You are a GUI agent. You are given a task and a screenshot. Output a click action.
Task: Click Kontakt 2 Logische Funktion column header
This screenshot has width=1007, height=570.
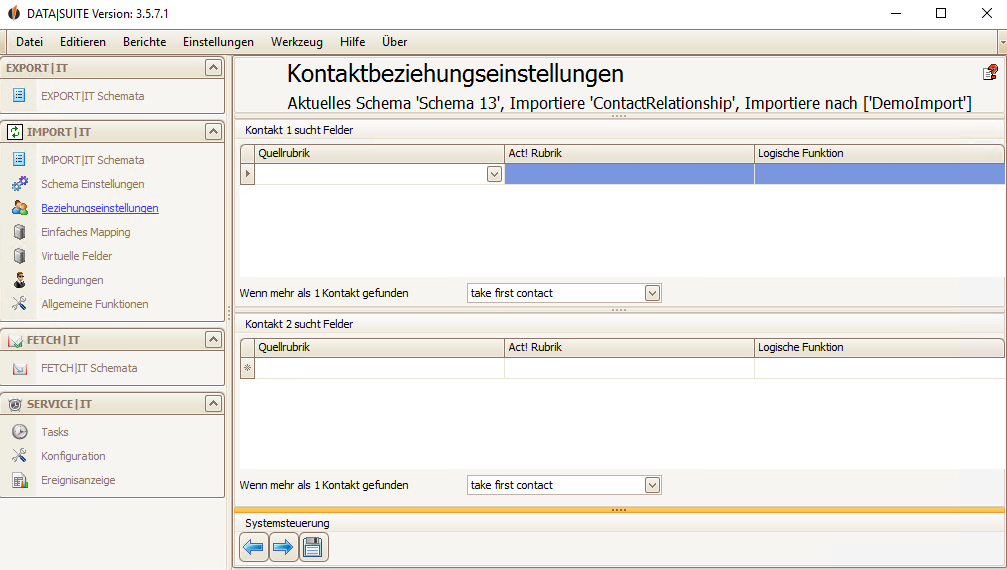879,347
